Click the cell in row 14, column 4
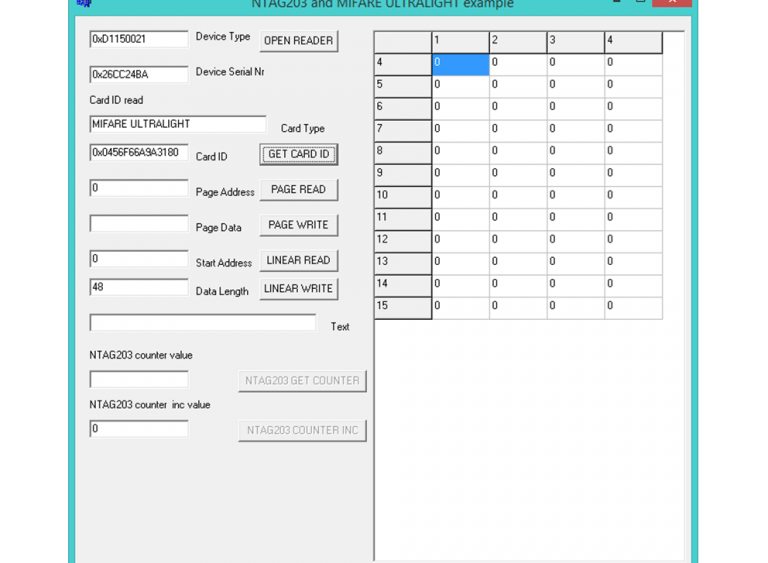768x563 pixels. coord(633,286)
